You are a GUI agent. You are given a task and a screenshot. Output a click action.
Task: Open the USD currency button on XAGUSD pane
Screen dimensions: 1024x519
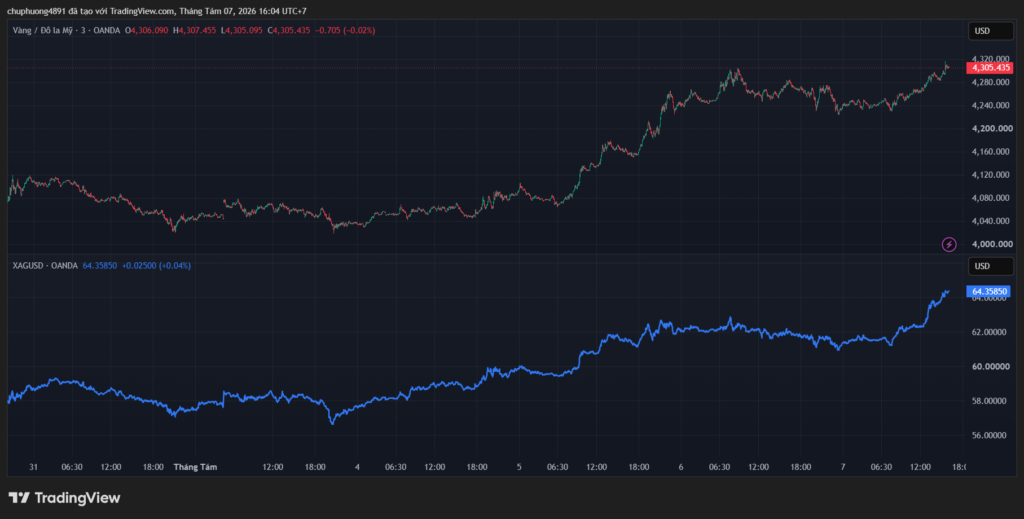[x=990, y=266]
